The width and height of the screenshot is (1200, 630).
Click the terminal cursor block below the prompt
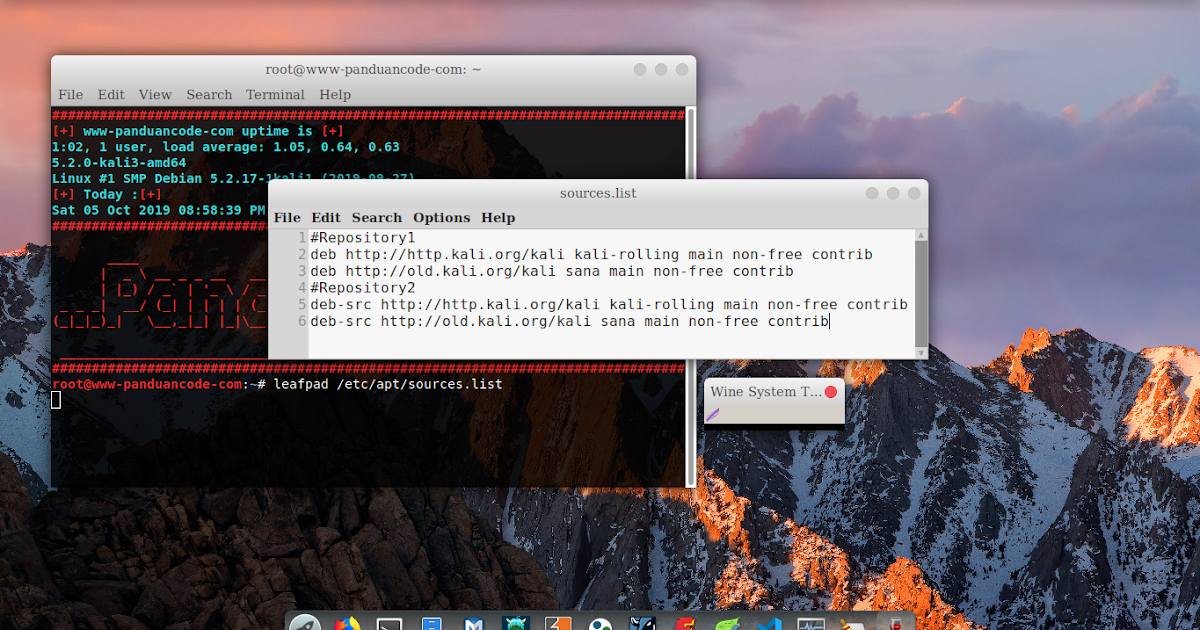56,400
